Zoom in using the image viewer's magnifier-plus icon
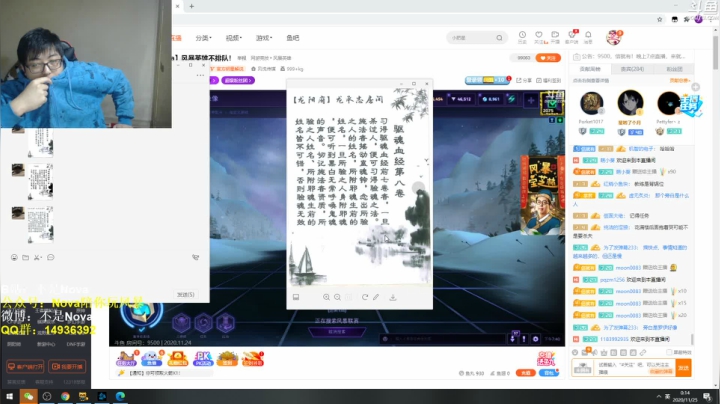The height and width of the screenshot is (404, 720). click(326, 297)
